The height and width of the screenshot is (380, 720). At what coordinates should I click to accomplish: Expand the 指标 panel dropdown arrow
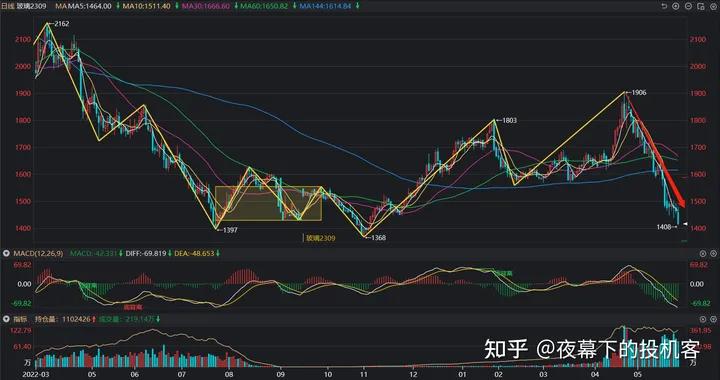[x=7, y=319]
